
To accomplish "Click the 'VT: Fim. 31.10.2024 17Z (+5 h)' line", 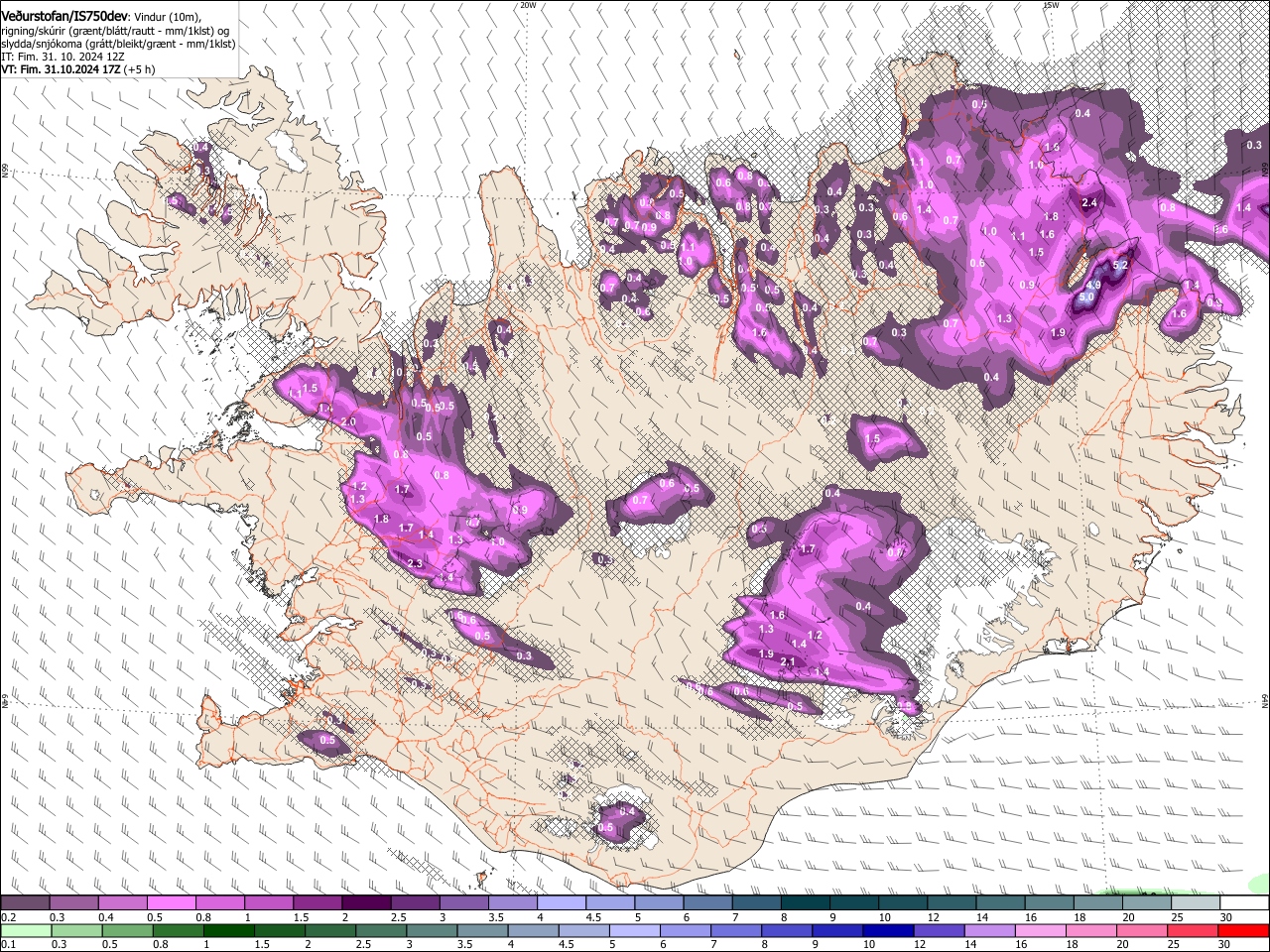I will [77, 69].
